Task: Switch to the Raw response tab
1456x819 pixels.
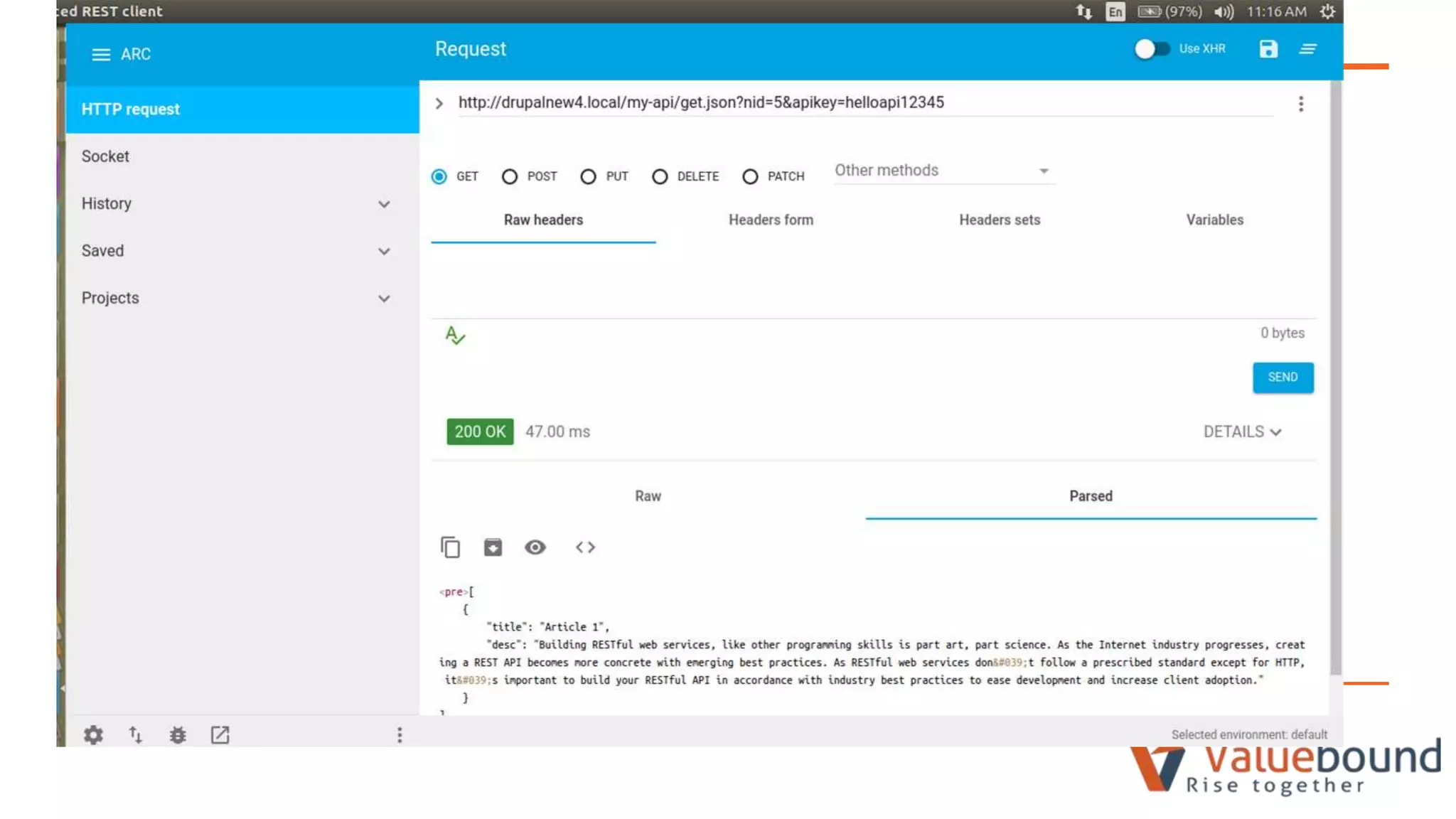Action: [648, 496]
